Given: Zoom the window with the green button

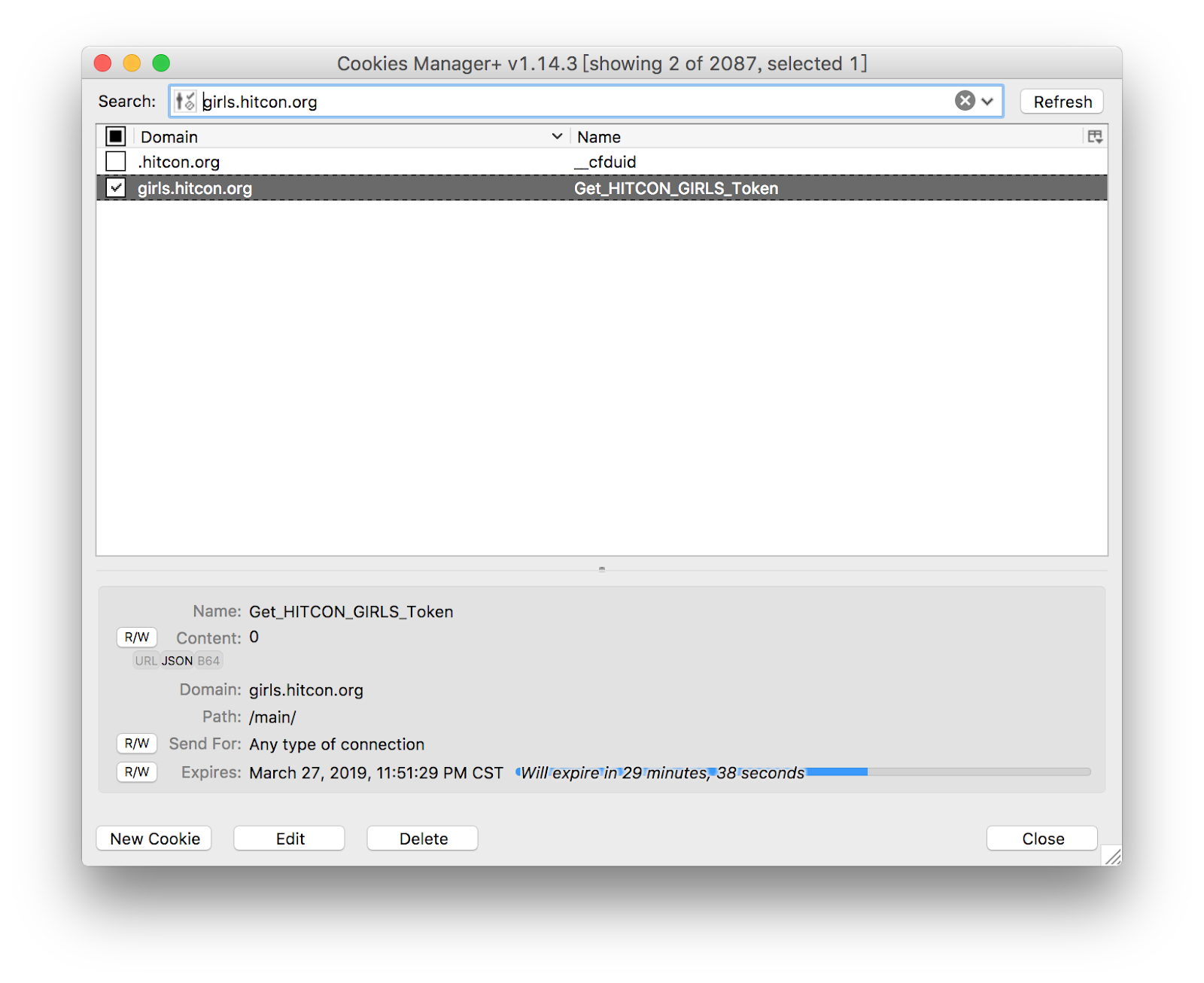Looking at the screenshot, I should pyautogui.click(x=161, y=63).
